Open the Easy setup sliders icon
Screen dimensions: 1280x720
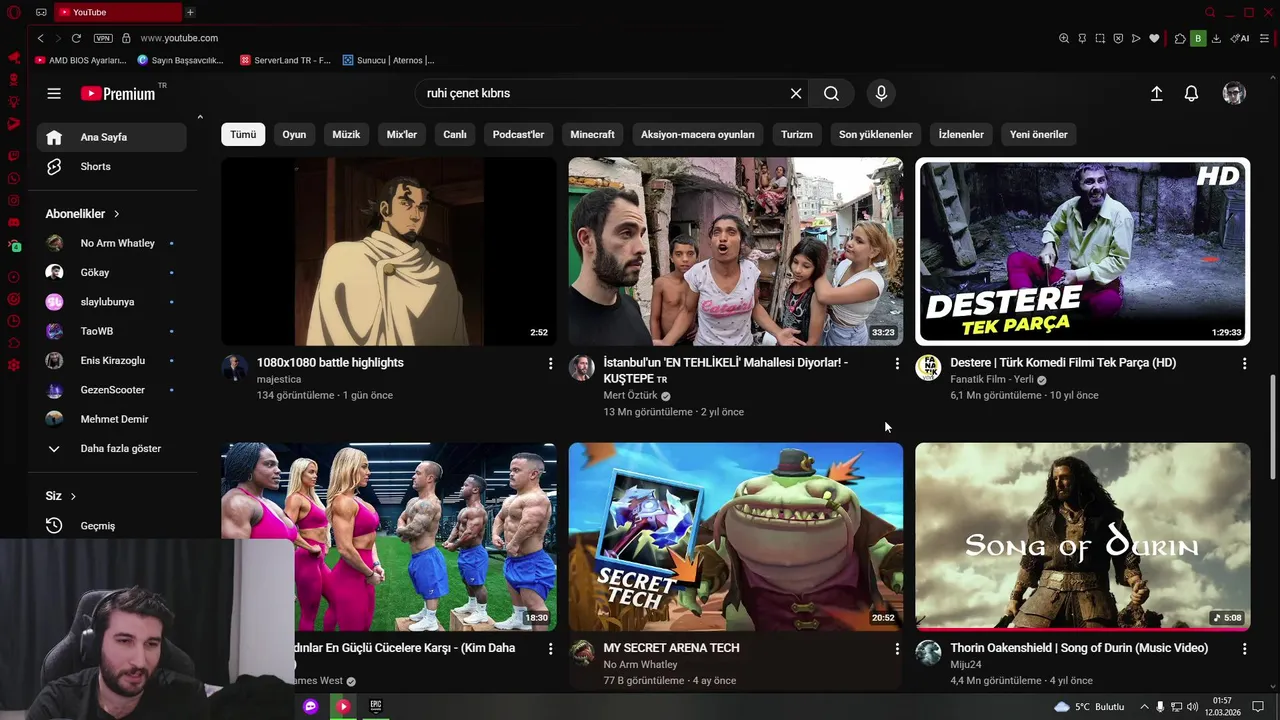(1265, 38)
